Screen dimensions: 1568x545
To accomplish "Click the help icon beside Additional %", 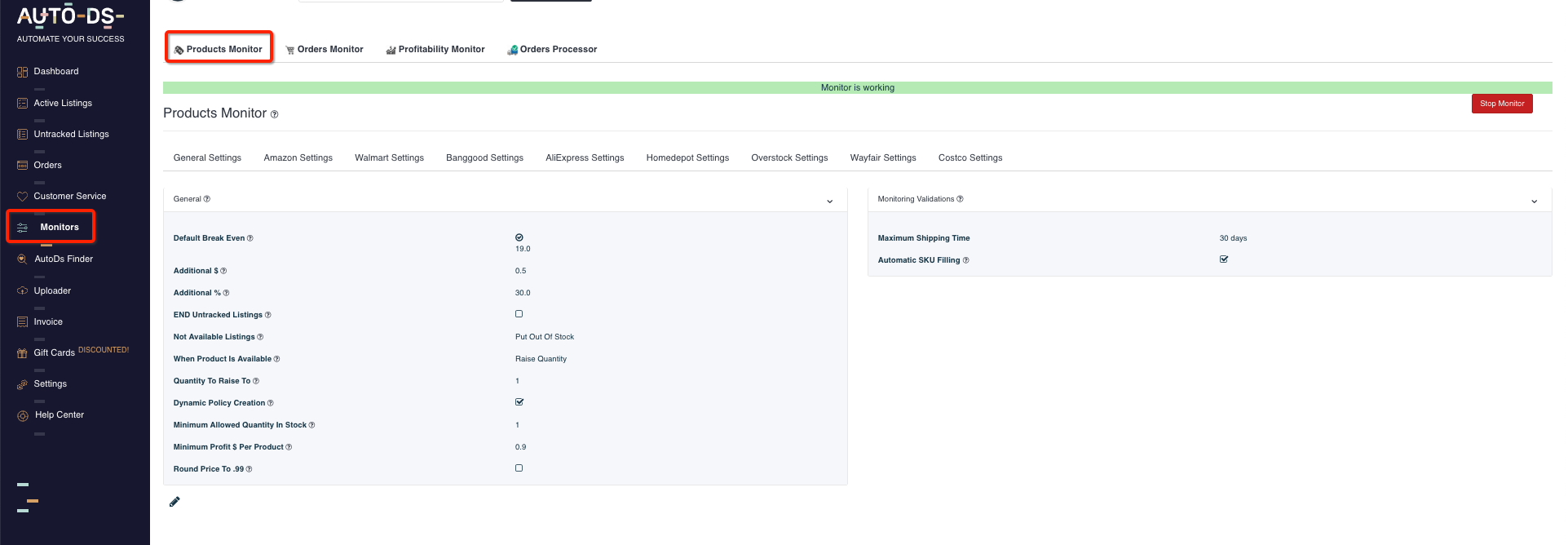I will click(226, 293).
